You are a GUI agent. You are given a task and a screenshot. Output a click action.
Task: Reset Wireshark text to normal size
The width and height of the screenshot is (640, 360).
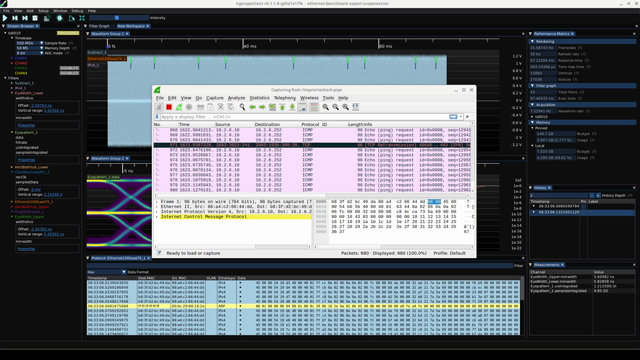(346, 107)
